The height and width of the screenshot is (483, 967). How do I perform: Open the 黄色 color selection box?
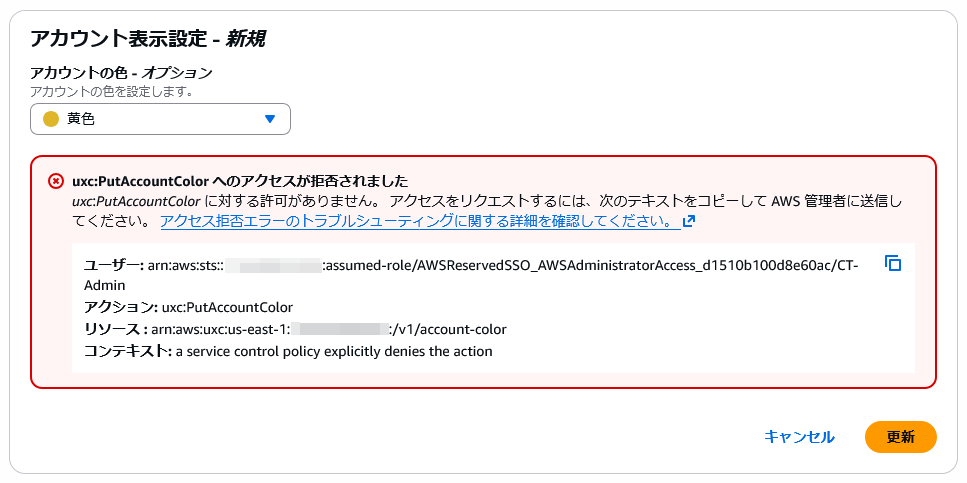(160, 119)
